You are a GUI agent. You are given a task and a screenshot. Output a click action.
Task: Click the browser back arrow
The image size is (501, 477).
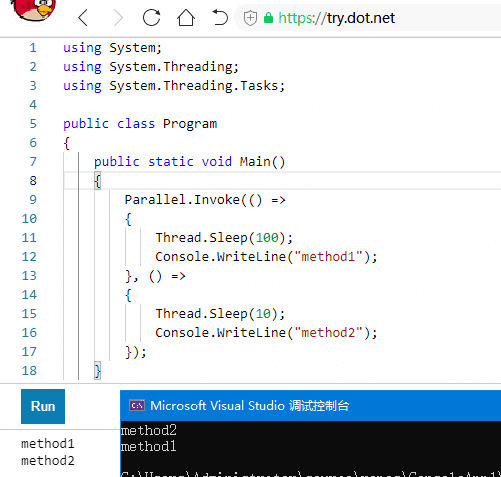pos(83,18)
